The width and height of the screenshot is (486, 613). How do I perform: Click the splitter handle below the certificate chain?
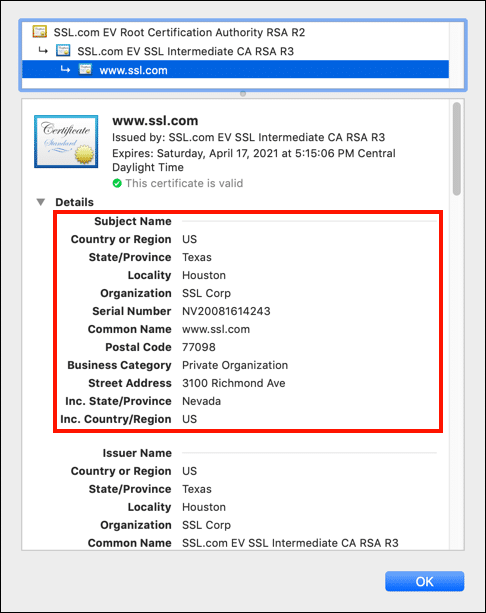243,94
